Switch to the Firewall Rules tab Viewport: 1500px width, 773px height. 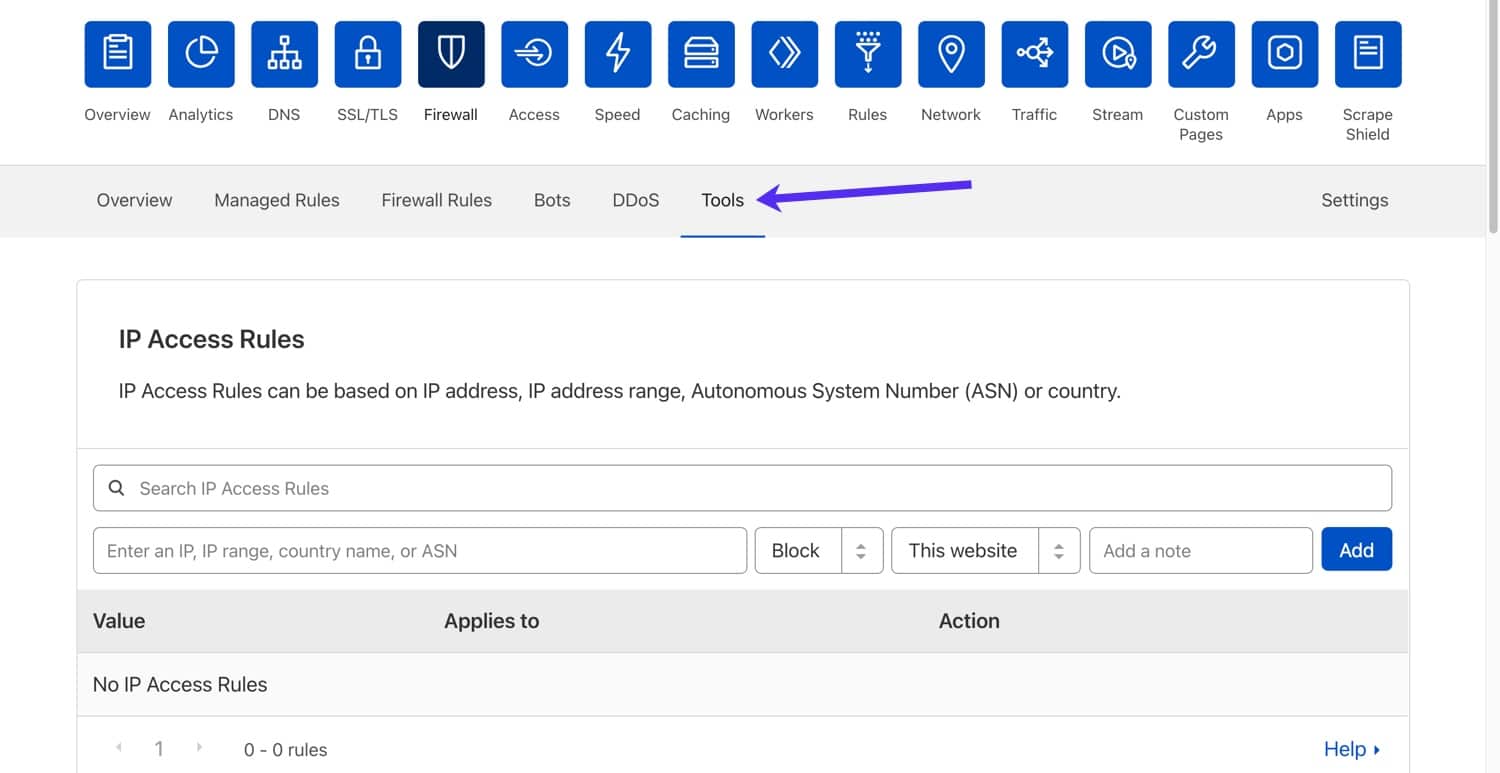pyautogui.click(x=437, y=200)
